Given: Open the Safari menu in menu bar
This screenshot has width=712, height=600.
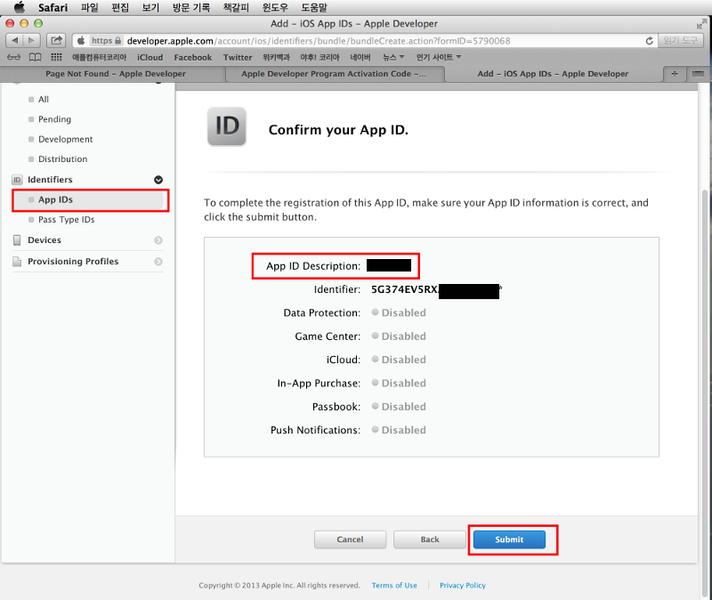Looking at the screenshot, I should (53, 7).
